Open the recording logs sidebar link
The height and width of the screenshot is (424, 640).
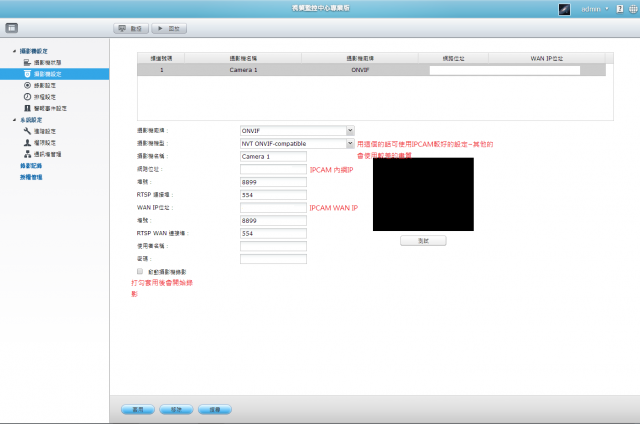pos(31,166)
